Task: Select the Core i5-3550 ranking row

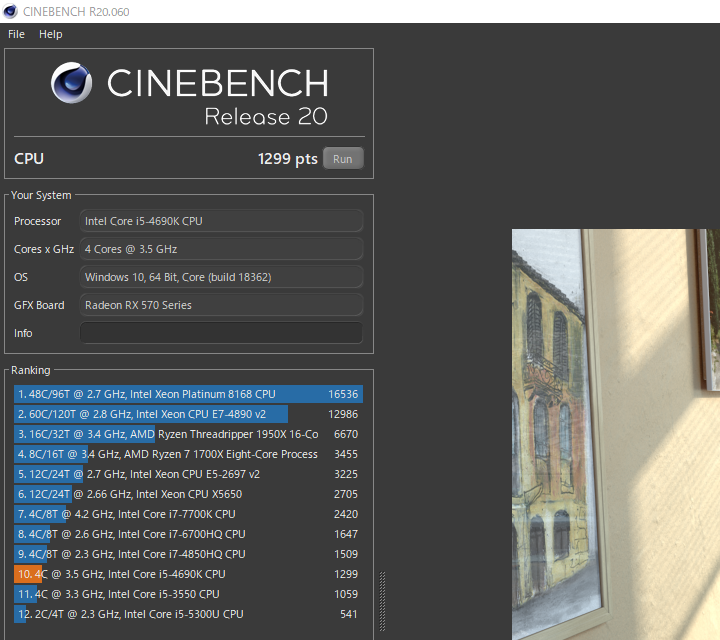Action: tap(188, 594)
